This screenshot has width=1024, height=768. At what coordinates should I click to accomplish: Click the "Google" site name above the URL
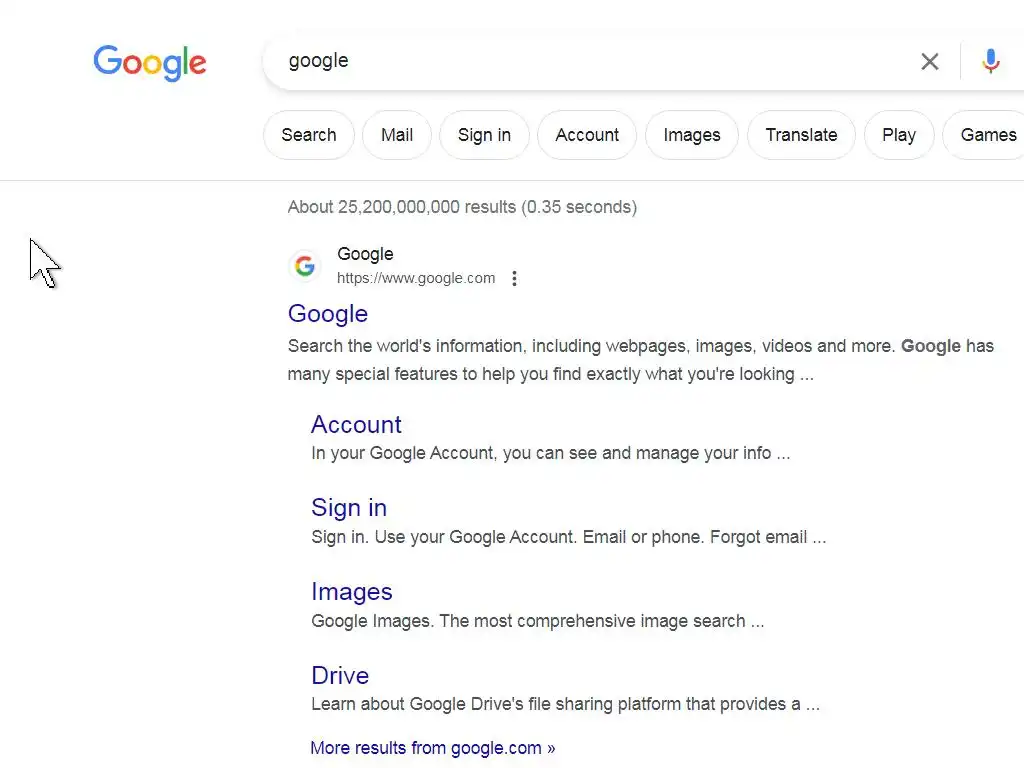click(365, 254)
